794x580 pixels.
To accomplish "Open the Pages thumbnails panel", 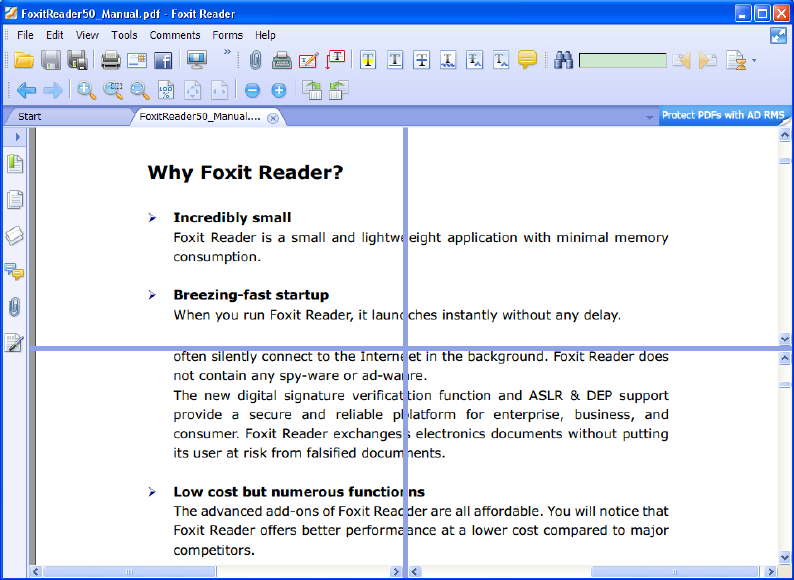I will tap(15, 200).
